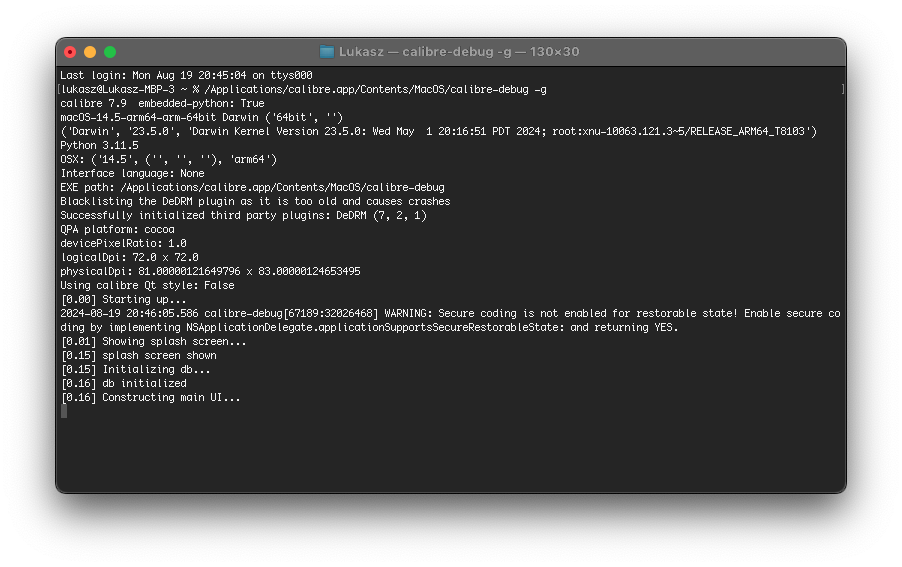This screenshot has height=567, width=902.
Task: Click the 'NSApplicationDelegate.applicationSupportsSecureRestorableState' line
Action: point(369,327)
